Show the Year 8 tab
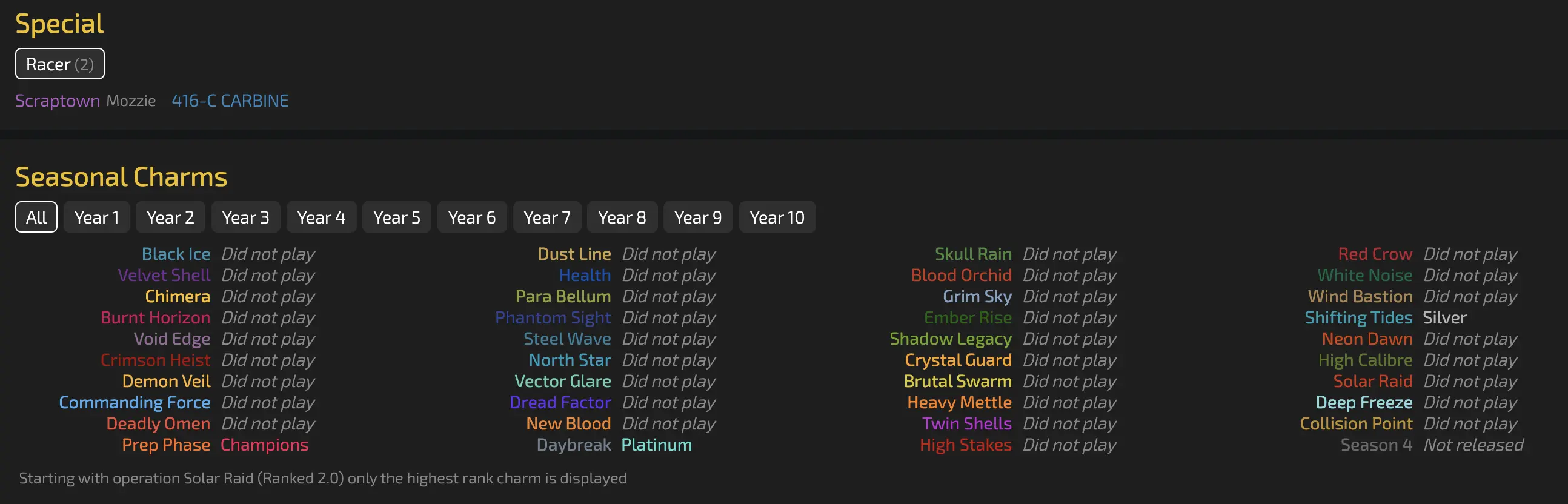This screenshot has height=504, width=1568. pyautogui.click(x=622, y=217)
